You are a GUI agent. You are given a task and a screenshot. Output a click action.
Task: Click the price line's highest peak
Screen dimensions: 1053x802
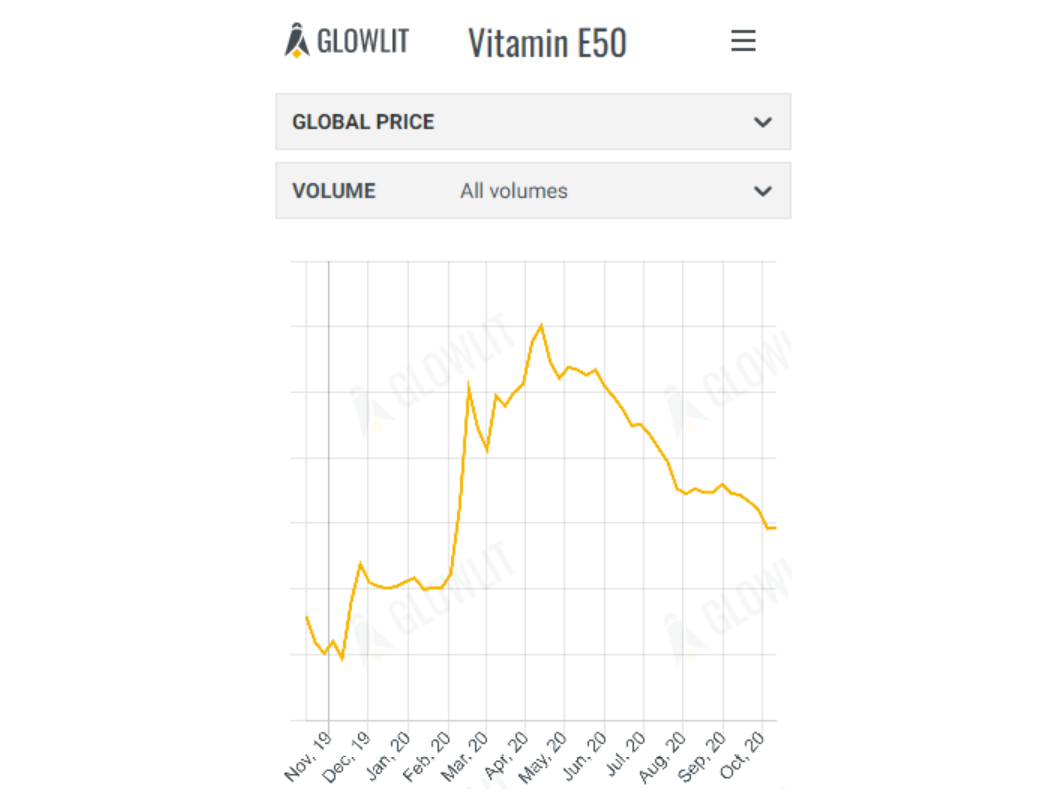point(541,325)
